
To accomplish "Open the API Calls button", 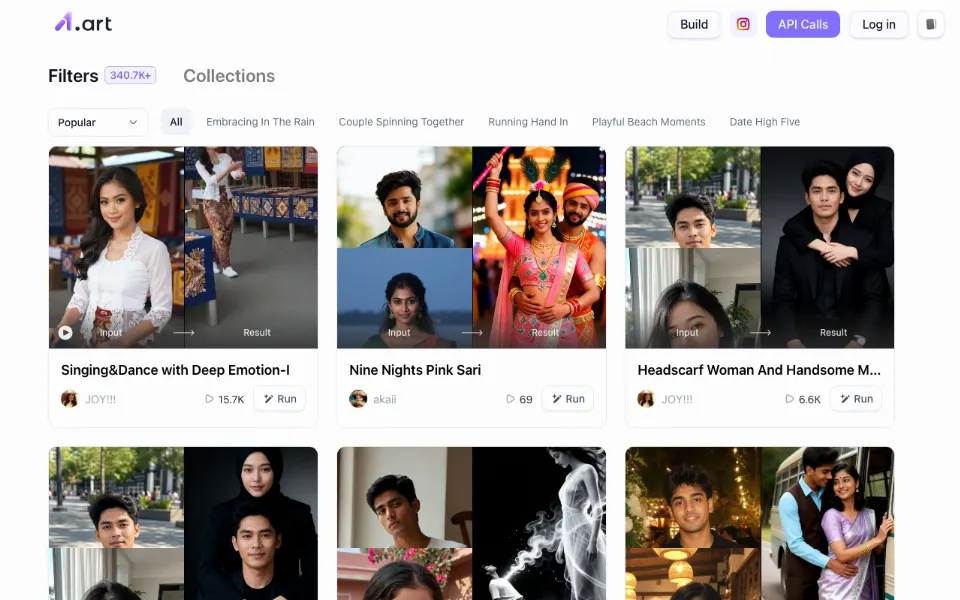I will pos(803,24).
